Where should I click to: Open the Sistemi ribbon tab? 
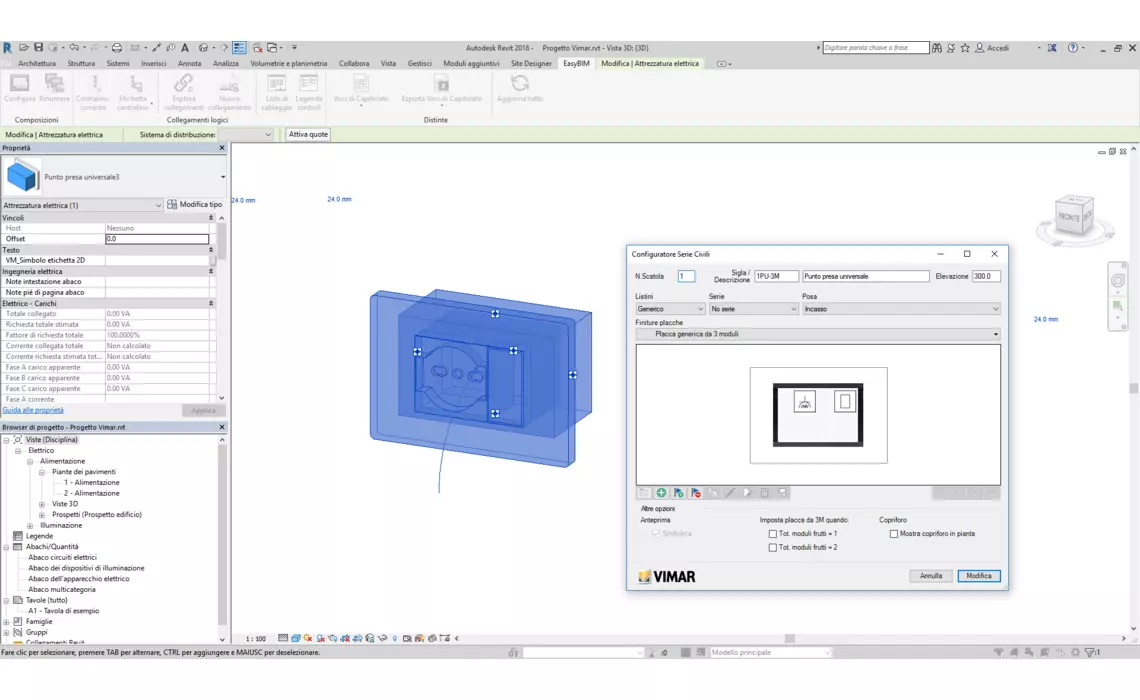pyautogui.click(x=118, y=64)
